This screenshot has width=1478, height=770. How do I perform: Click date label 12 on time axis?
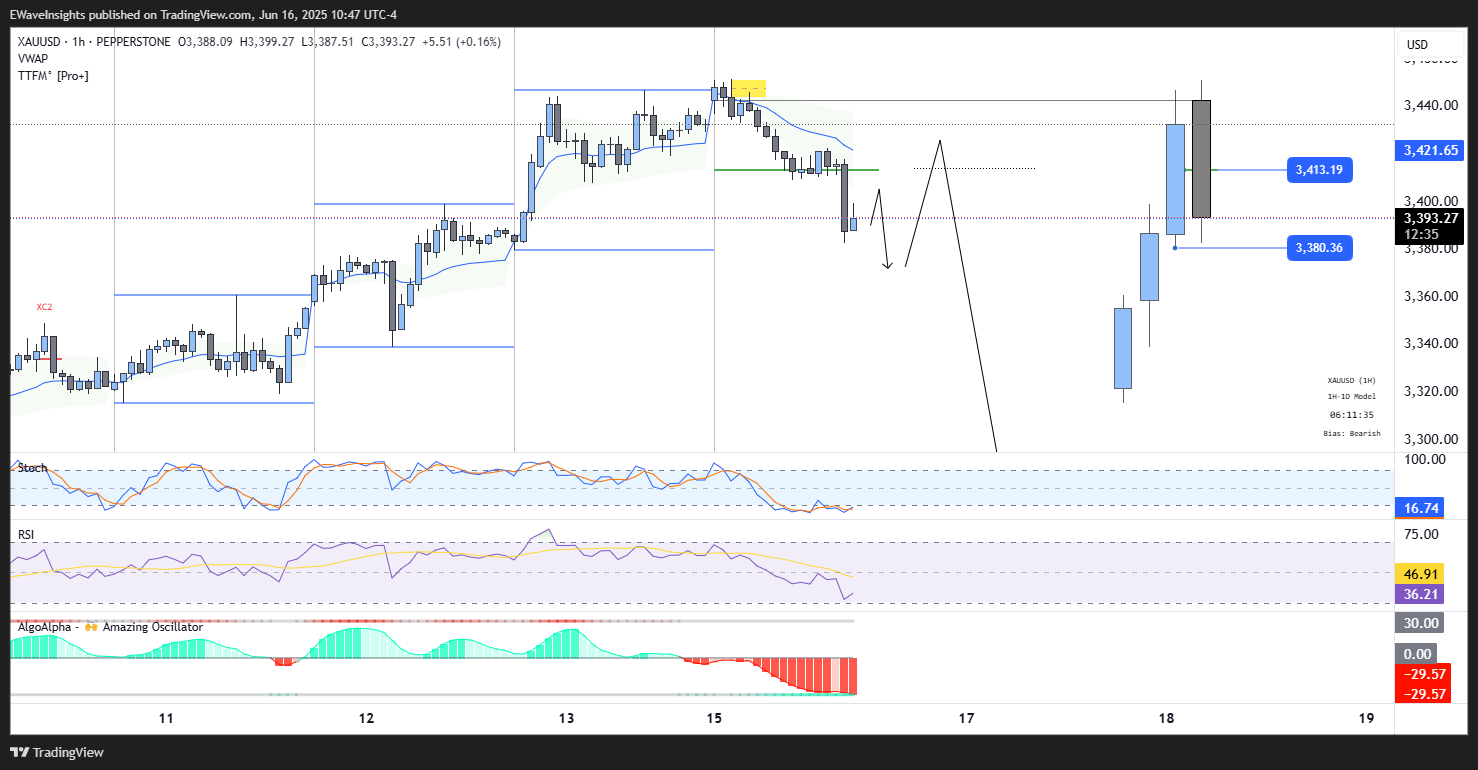point(366,718)
